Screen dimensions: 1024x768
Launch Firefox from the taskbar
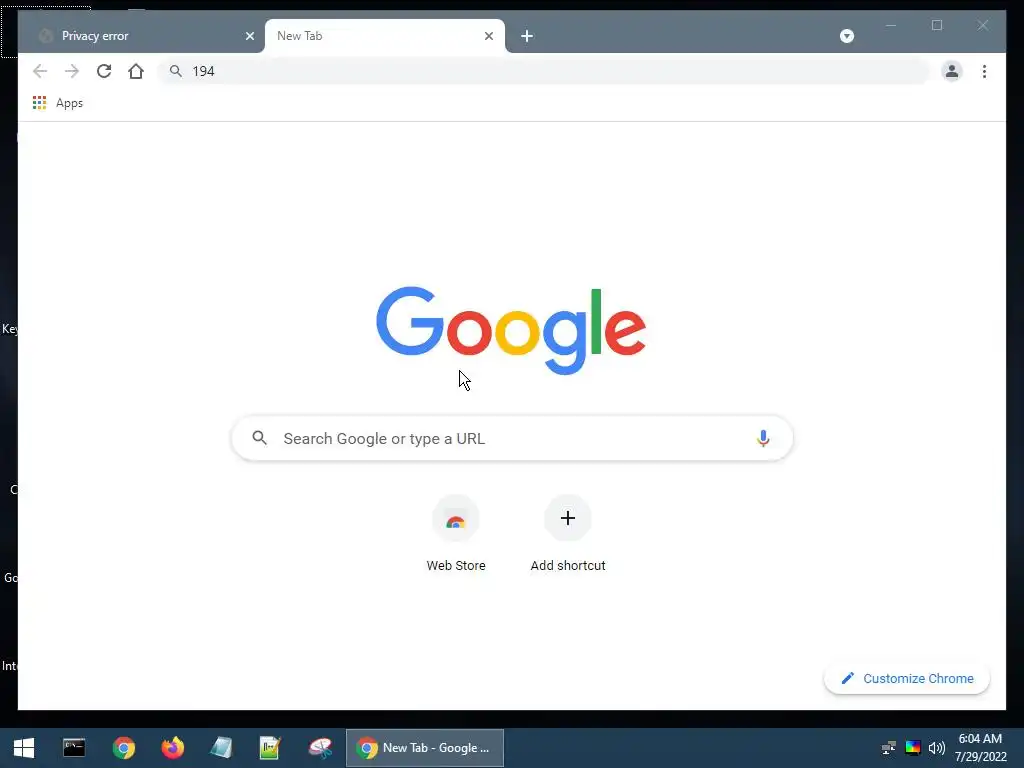172,748
